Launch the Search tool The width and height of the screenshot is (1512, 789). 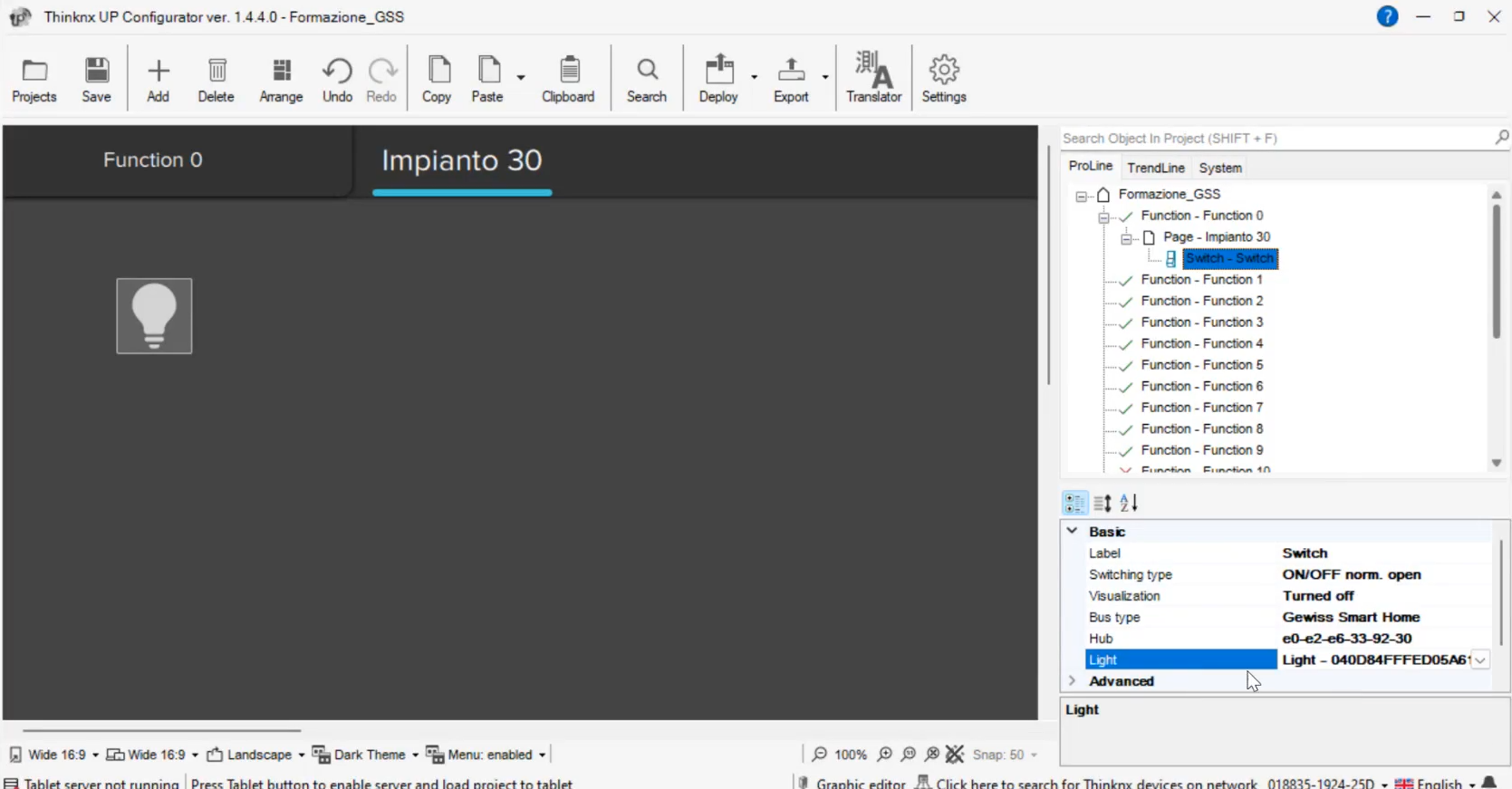647,80
